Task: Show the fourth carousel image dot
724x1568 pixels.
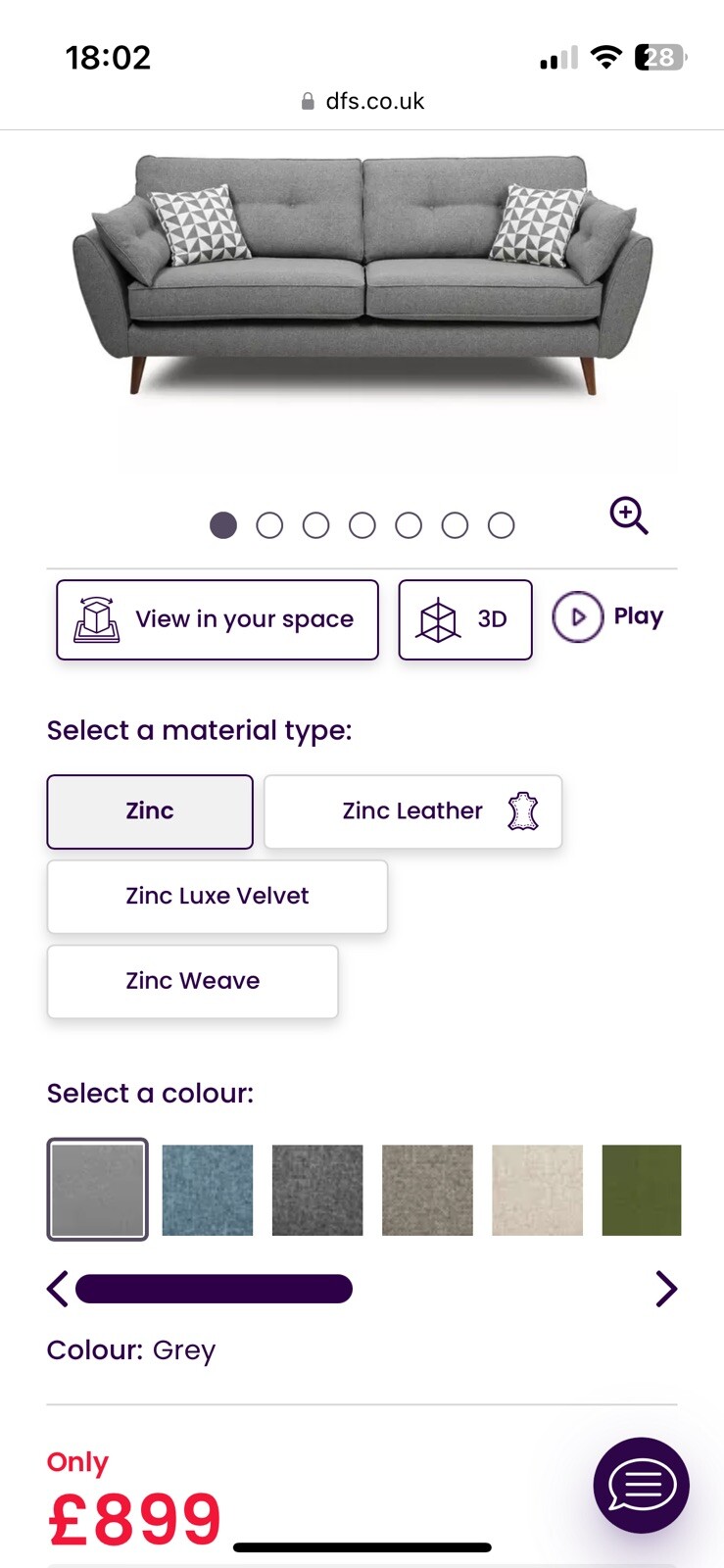Action: tap(362, 526)
